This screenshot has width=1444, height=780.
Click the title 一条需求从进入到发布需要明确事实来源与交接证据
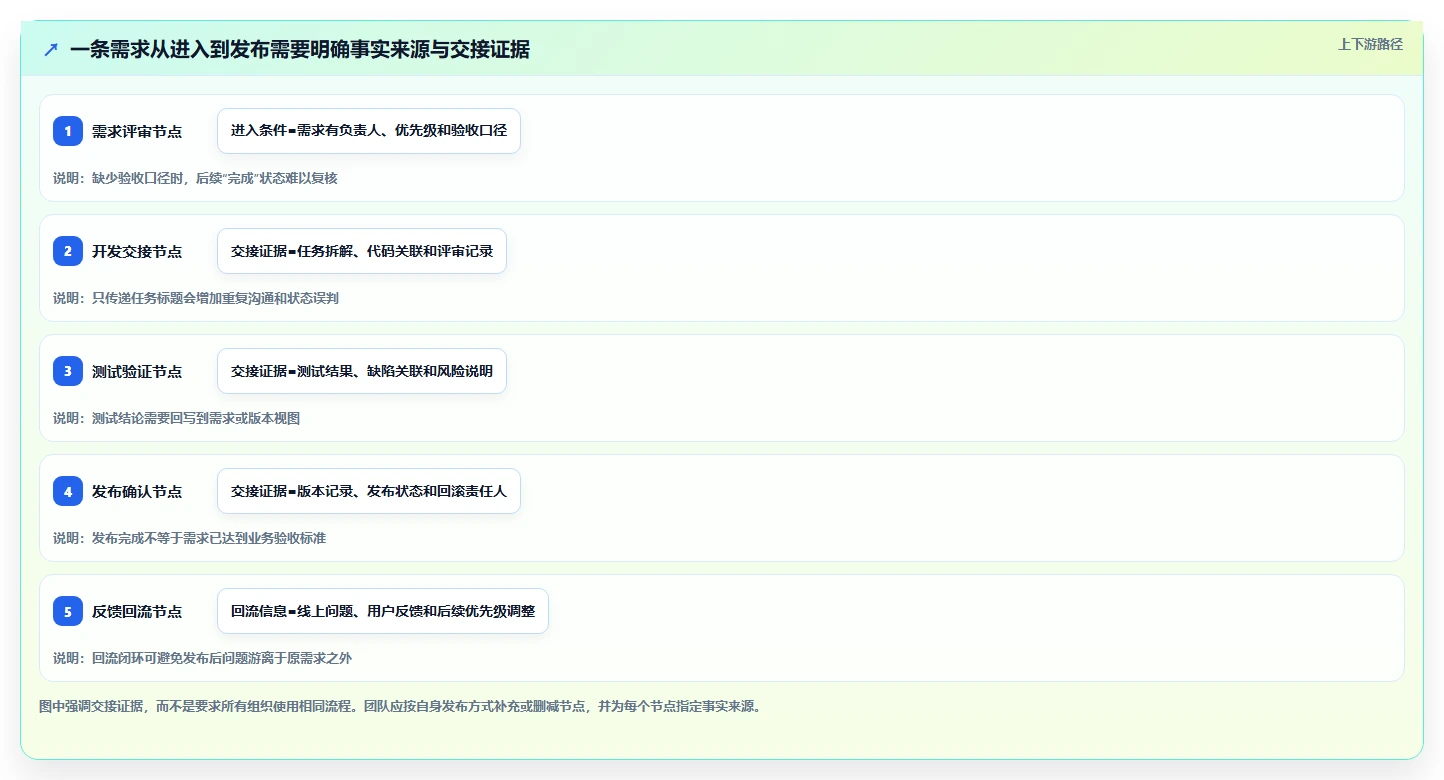(300, 50)
